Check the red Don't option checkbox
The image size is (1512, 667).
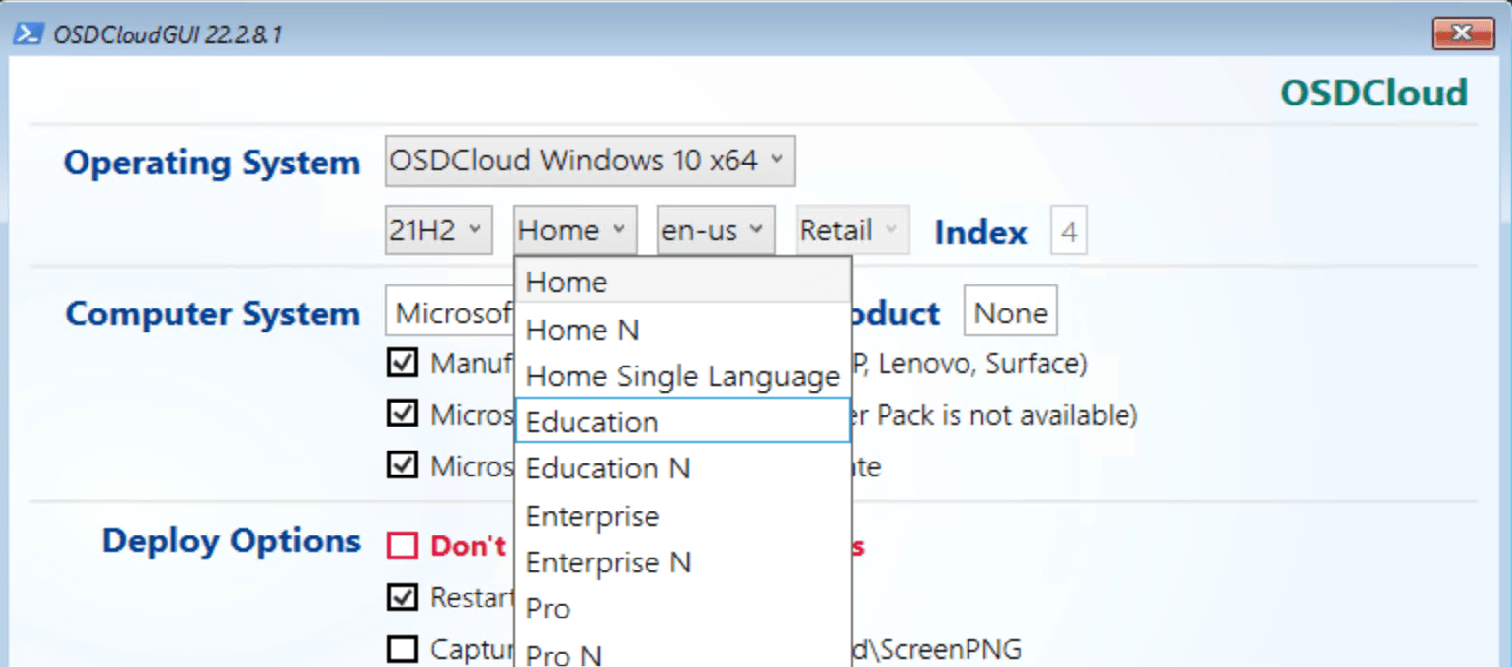click(x=402, y=545)
